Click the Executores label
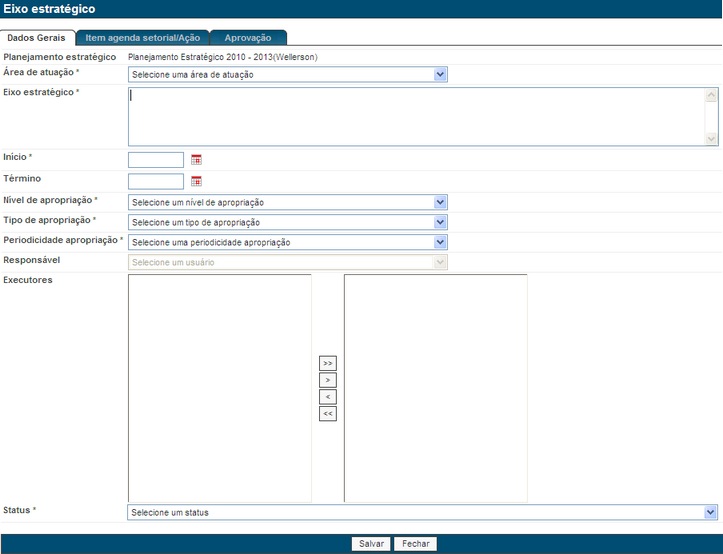Image resolution: width=723 pixels, height=554 pixels. (28, 280)
